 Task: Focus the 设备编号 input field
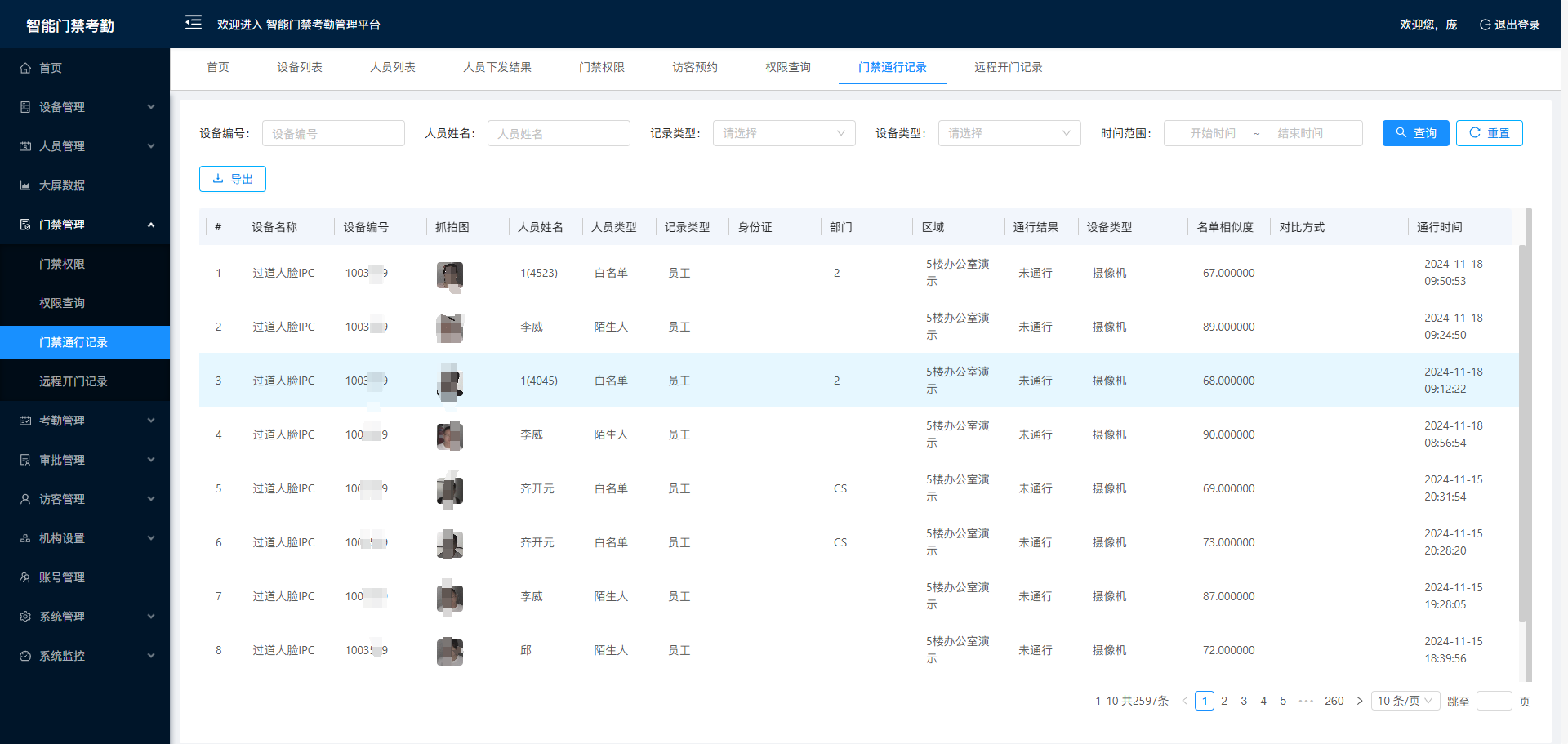[x=333, y=133]
